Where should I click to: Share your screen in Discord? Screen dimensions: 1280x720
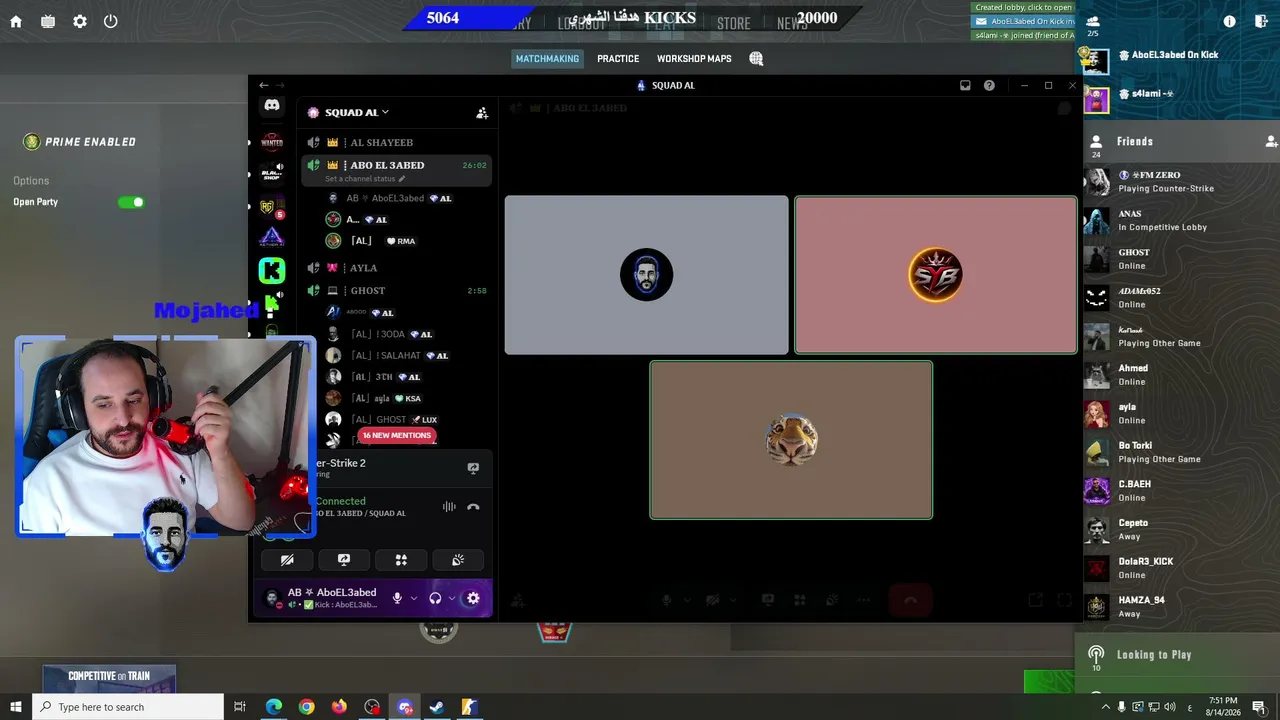(x=344, y=560)
